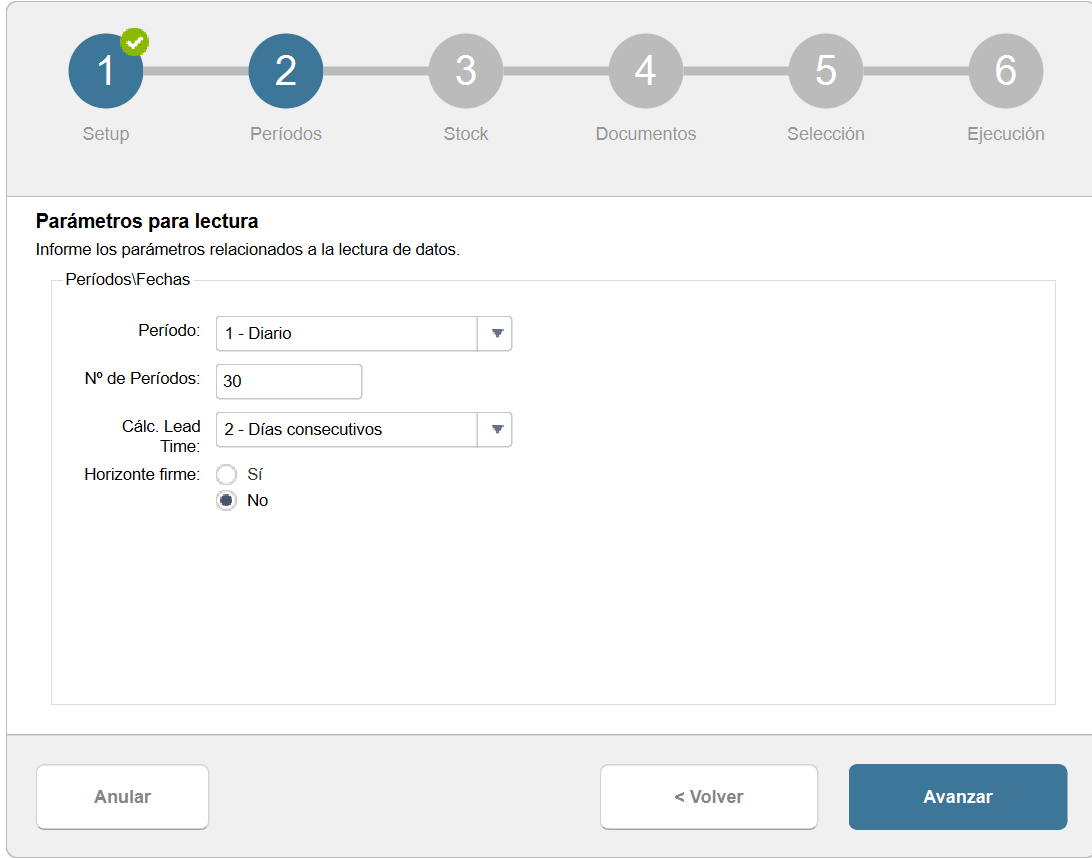1092x858 pixels.
Task: Select No for Horizonte firme
Action: (x=226, y=500)
